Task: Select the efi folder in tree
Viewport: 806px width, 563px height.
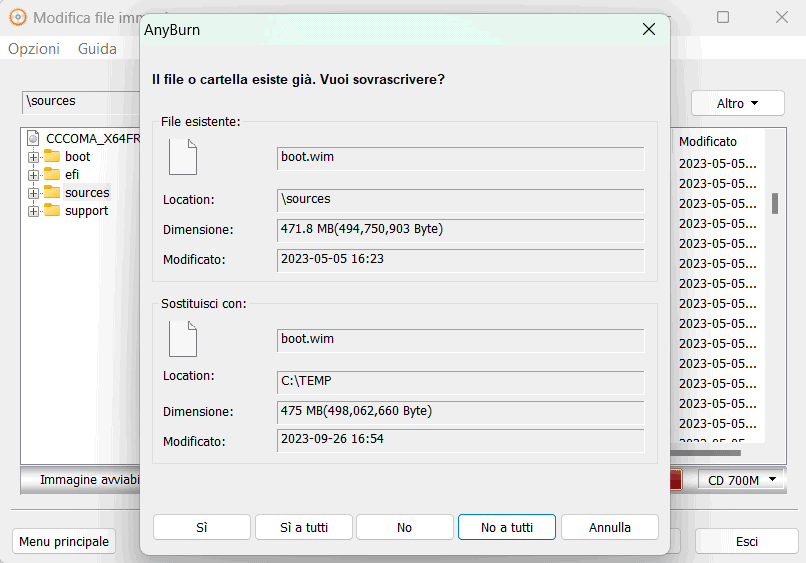Action: tap(72, 174)
